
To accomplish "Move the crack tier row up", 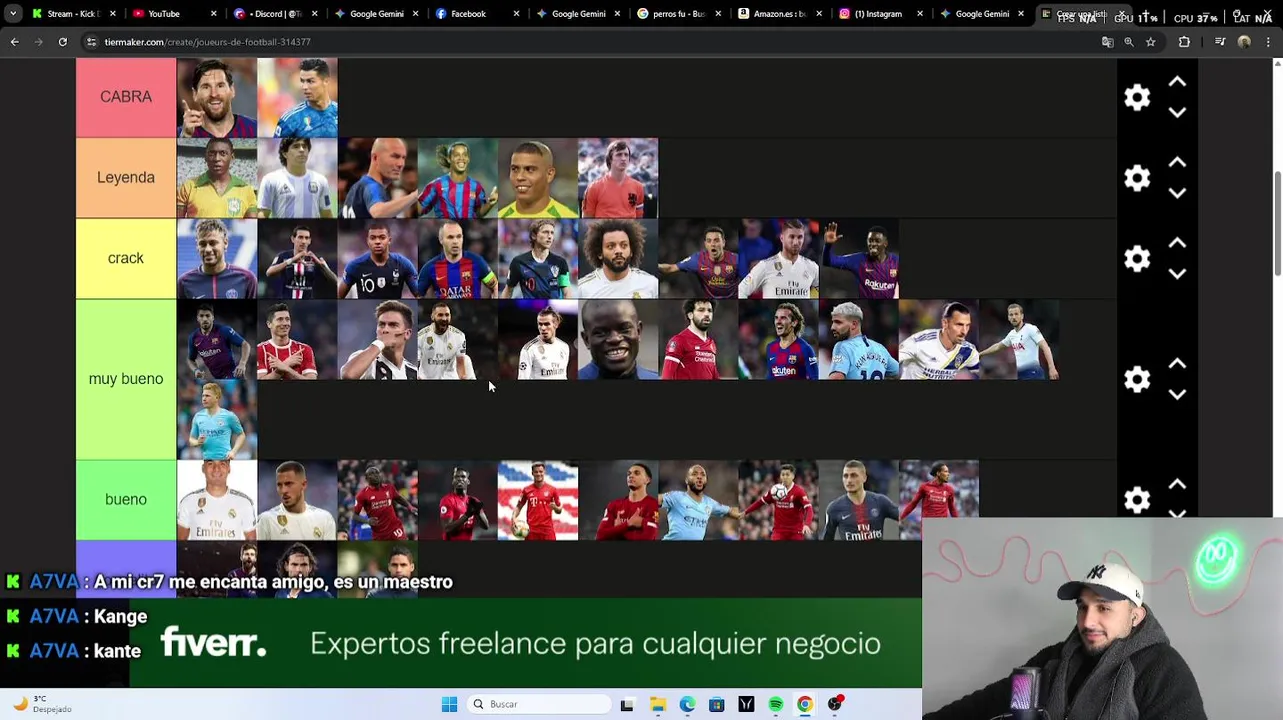I will coord(1177,243).
